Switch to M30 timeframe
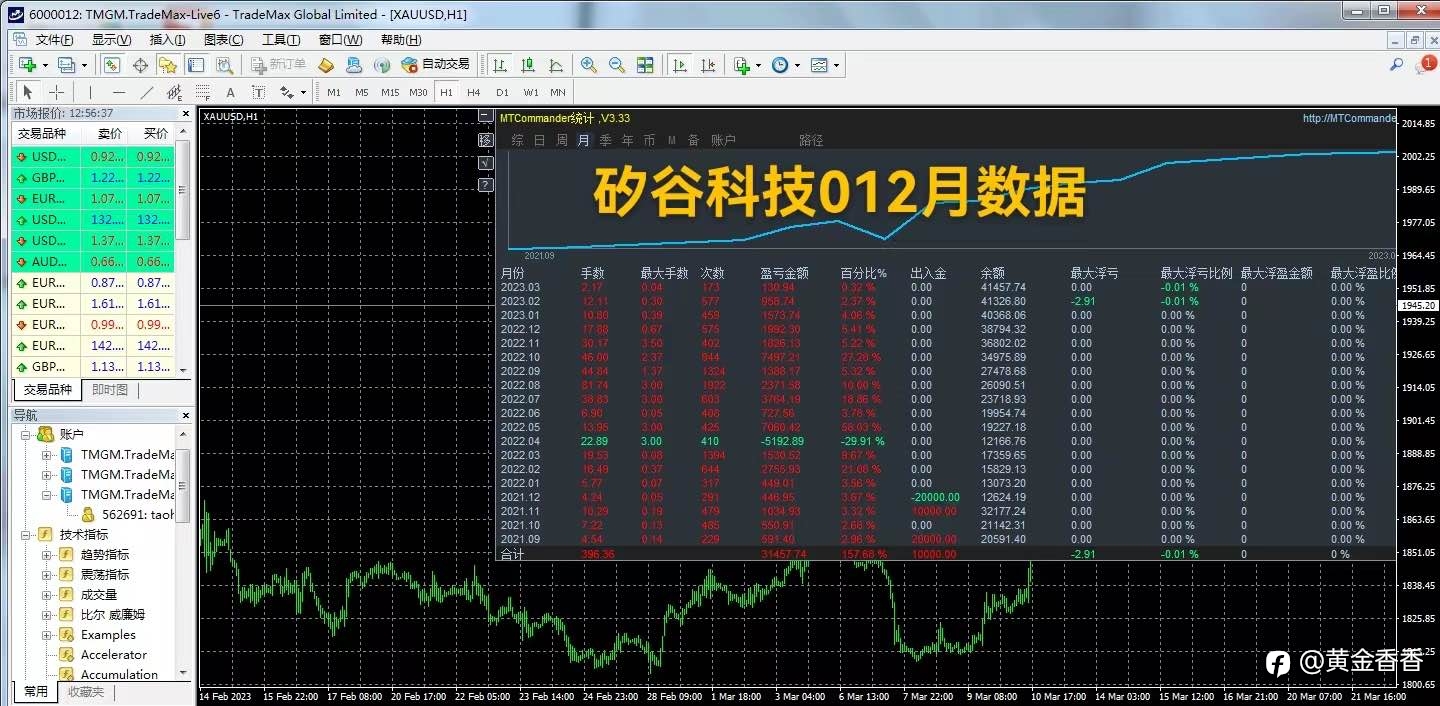 tap(418, 92)
